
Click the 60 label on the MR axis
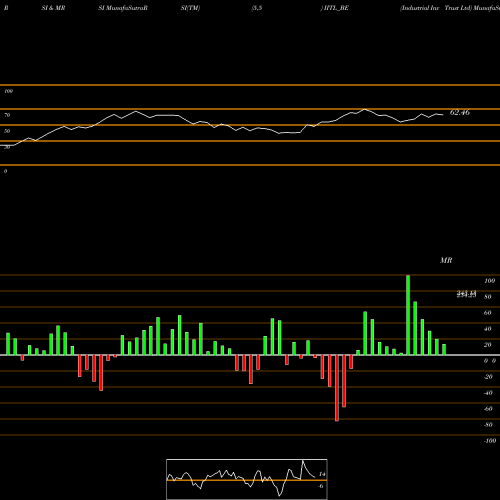pyautogui.click(x=488, y=313)
